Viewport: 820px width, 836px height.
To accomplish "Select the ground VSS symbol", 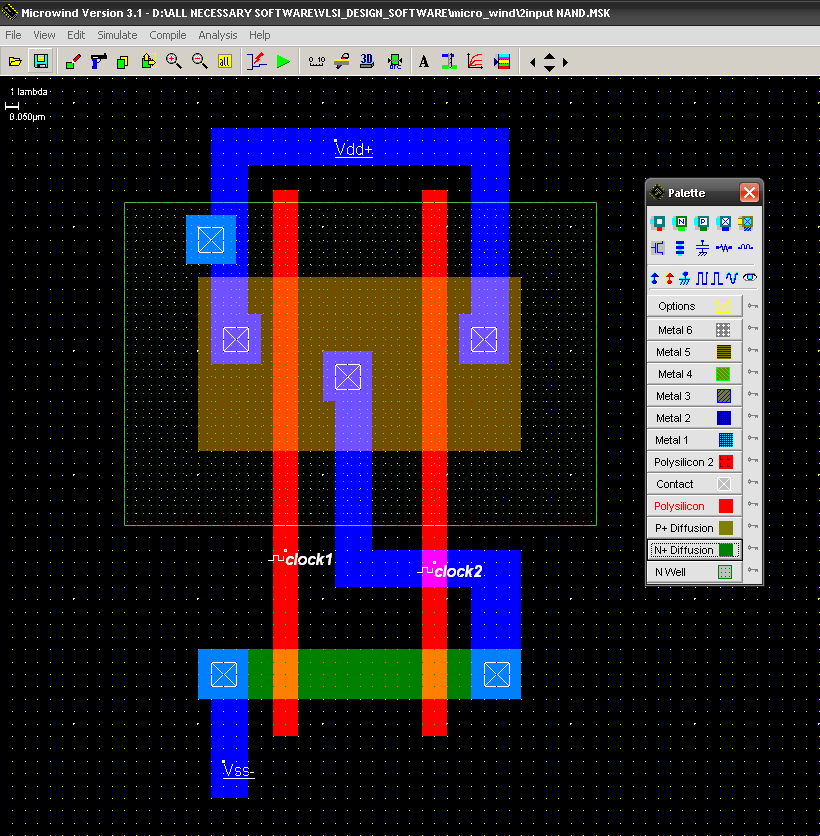I will [x=685, y=278].
